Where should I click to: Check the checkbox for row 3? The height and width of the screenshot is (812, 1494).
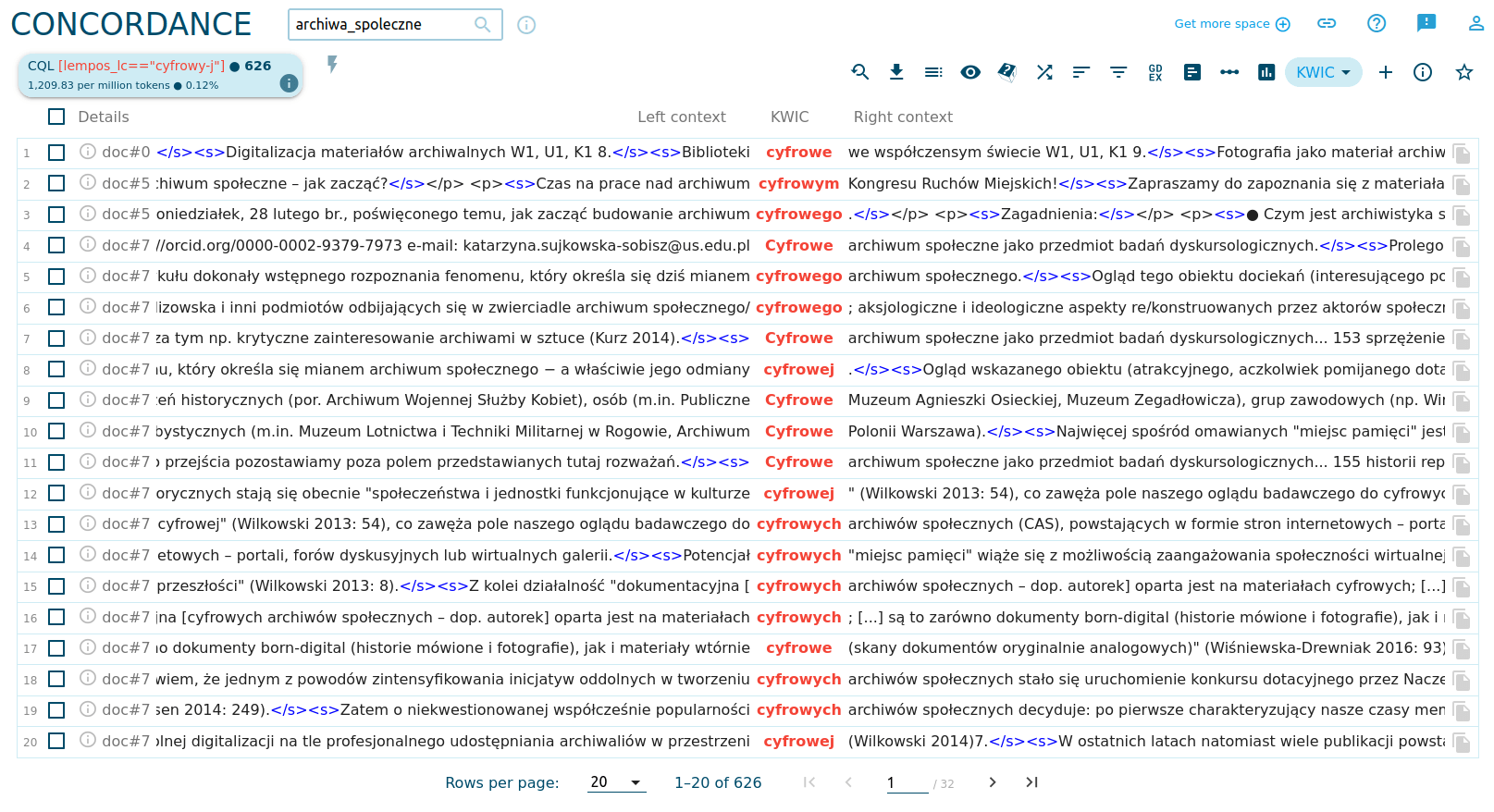pyautogui.click(x=56, y=215)
